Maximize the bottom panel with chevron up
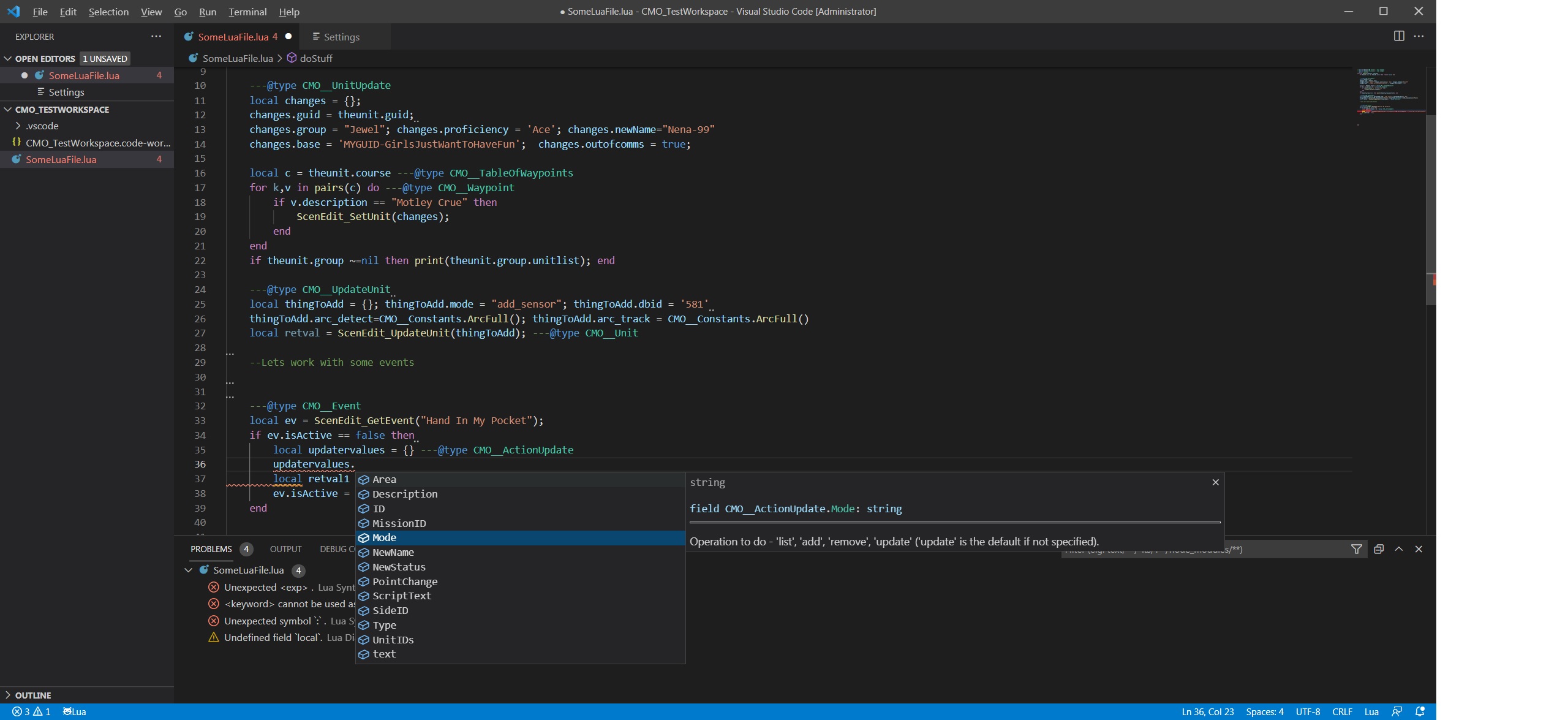This screenshot has width=1568, height=720. [x=1399, y=549]
